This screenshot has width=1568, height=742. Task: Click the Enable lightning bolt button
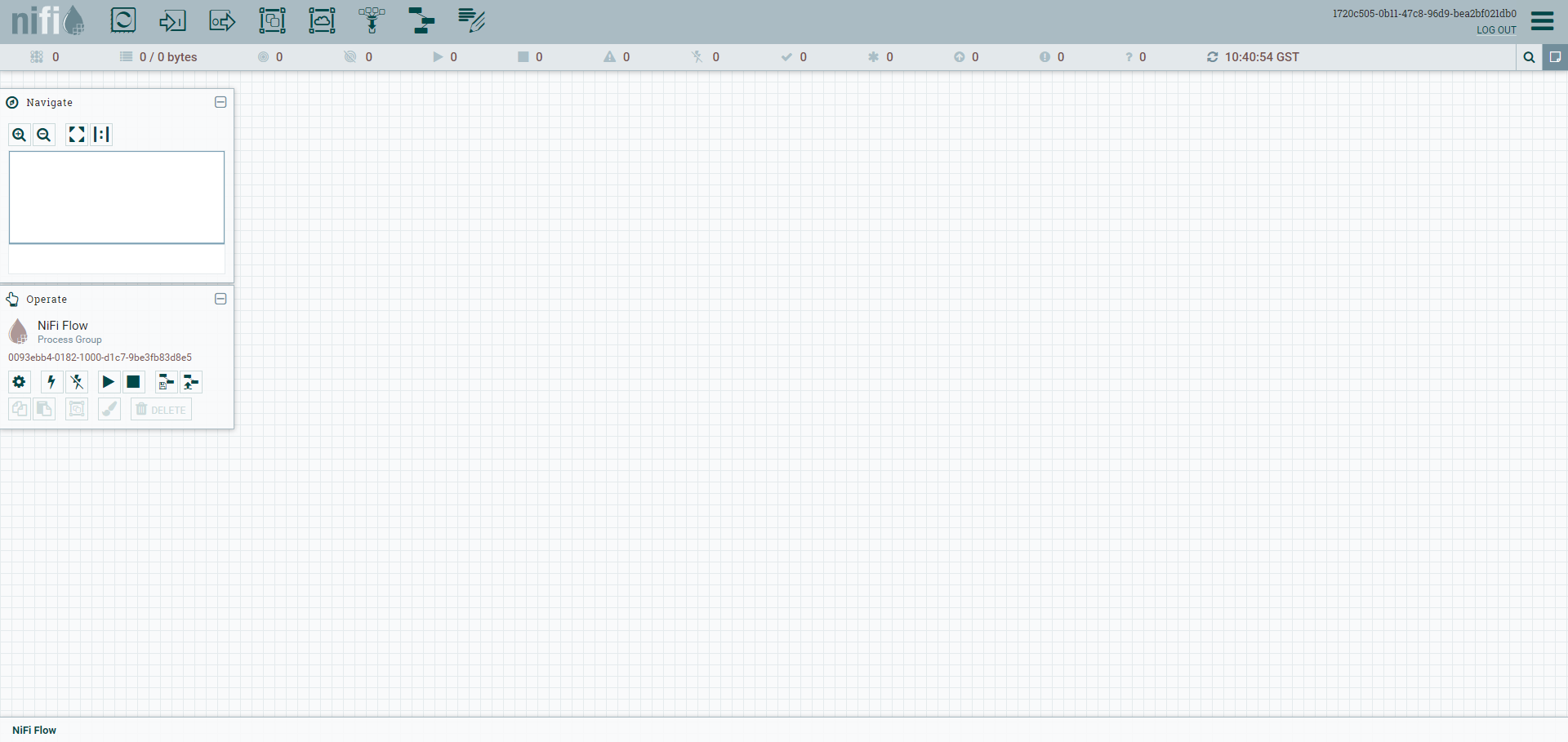click(x=52, y=382)
